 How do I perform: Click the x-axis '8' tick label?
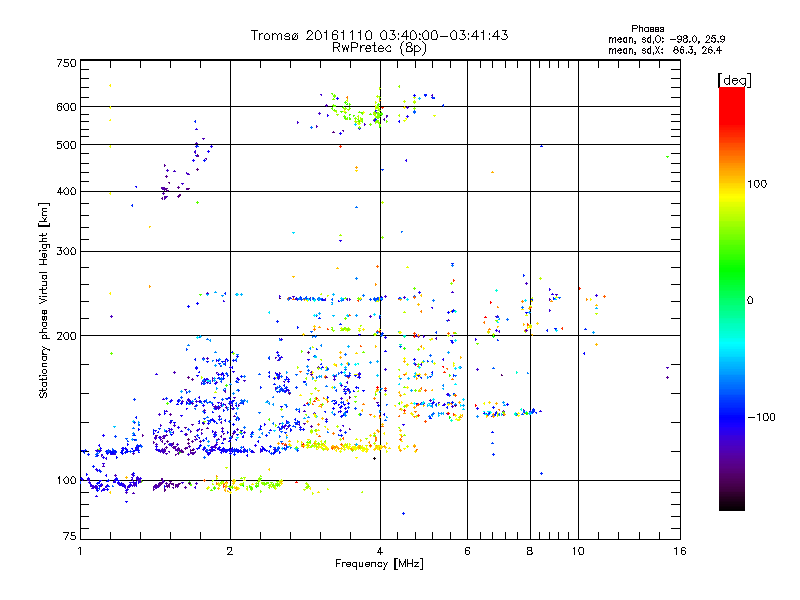pyautogui.click(x=530, y=551)
